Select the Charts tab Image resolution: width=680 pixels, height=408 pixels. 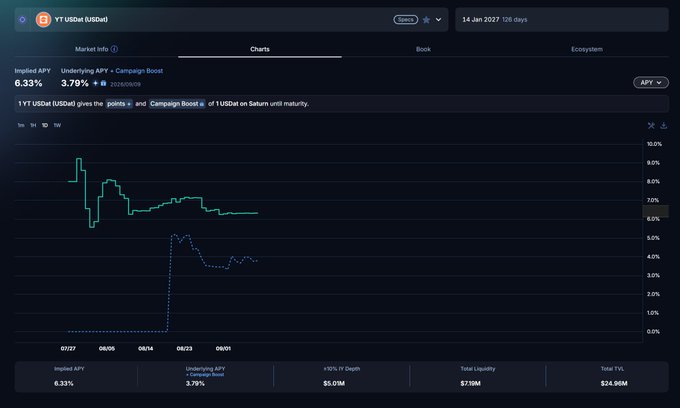point(260,49)
